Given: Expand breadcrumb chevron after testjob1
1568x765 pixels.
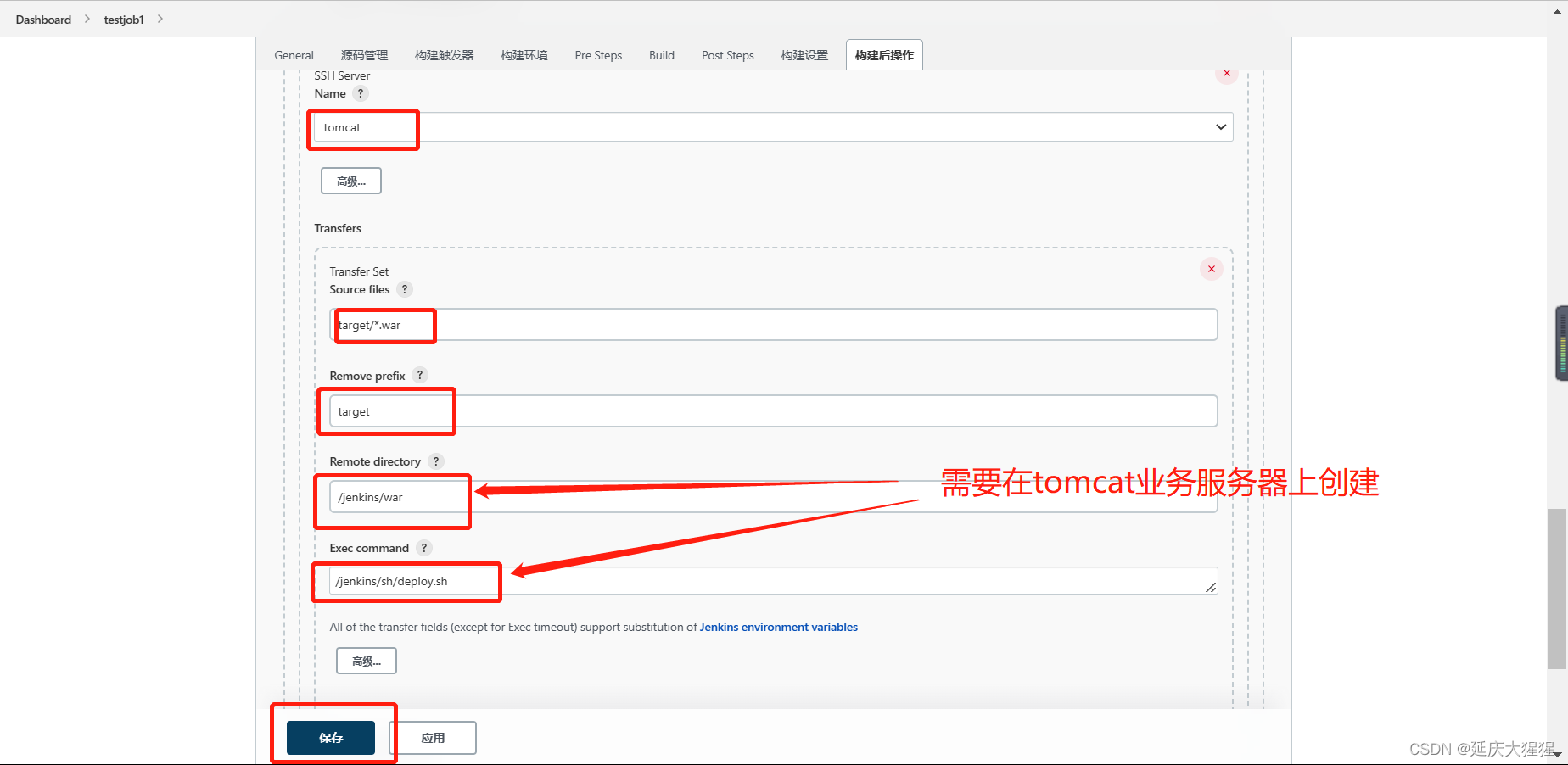Looking at the screenshot, I should (x=160, y=19).
